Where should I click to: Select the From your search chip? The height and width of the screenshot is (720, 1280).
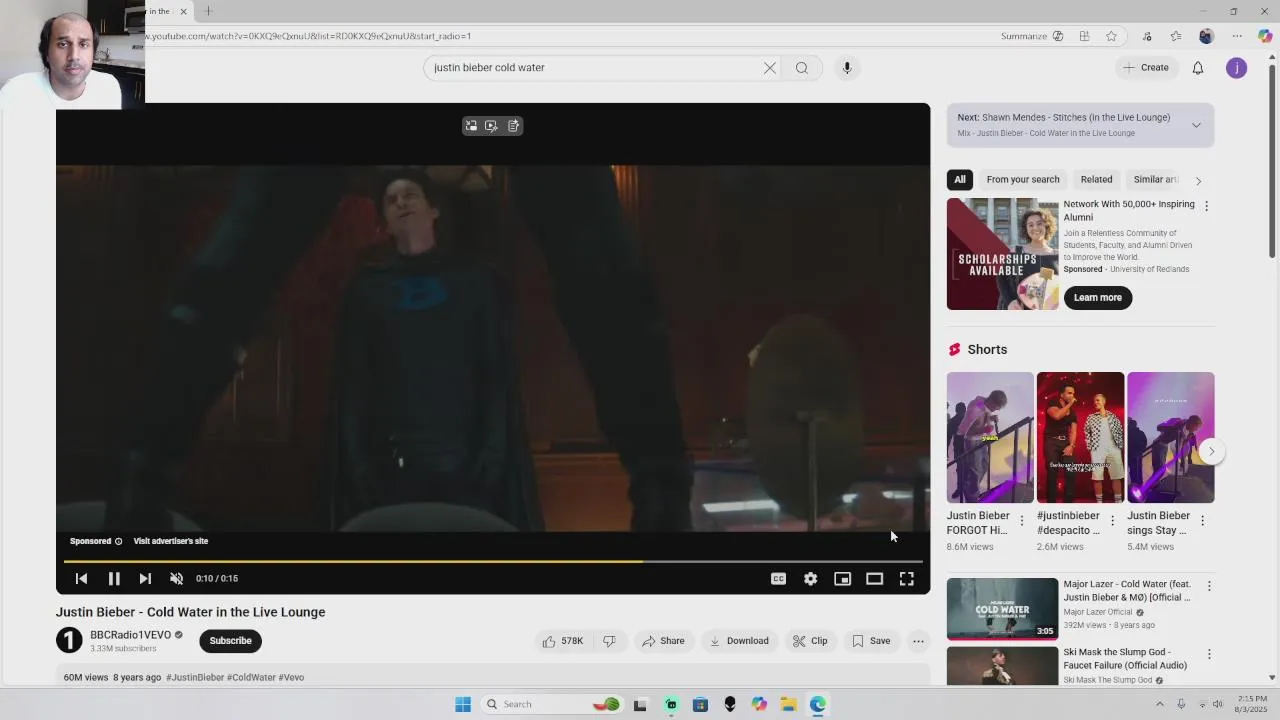tap(1023, 180)
